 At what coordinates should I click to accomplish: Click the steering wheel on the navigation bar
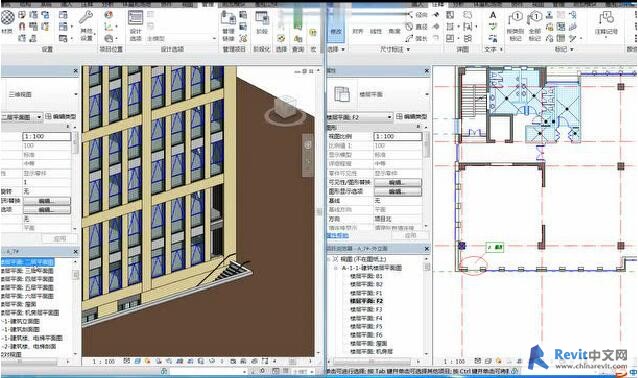pyautogui.click(x=308, y=144)
